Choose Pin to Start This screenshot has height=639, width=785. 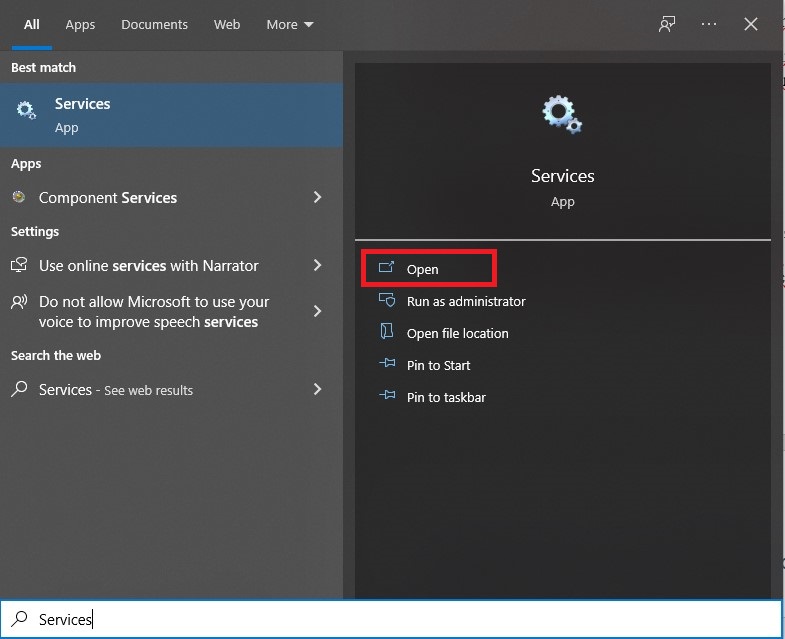tap(438, 366)
